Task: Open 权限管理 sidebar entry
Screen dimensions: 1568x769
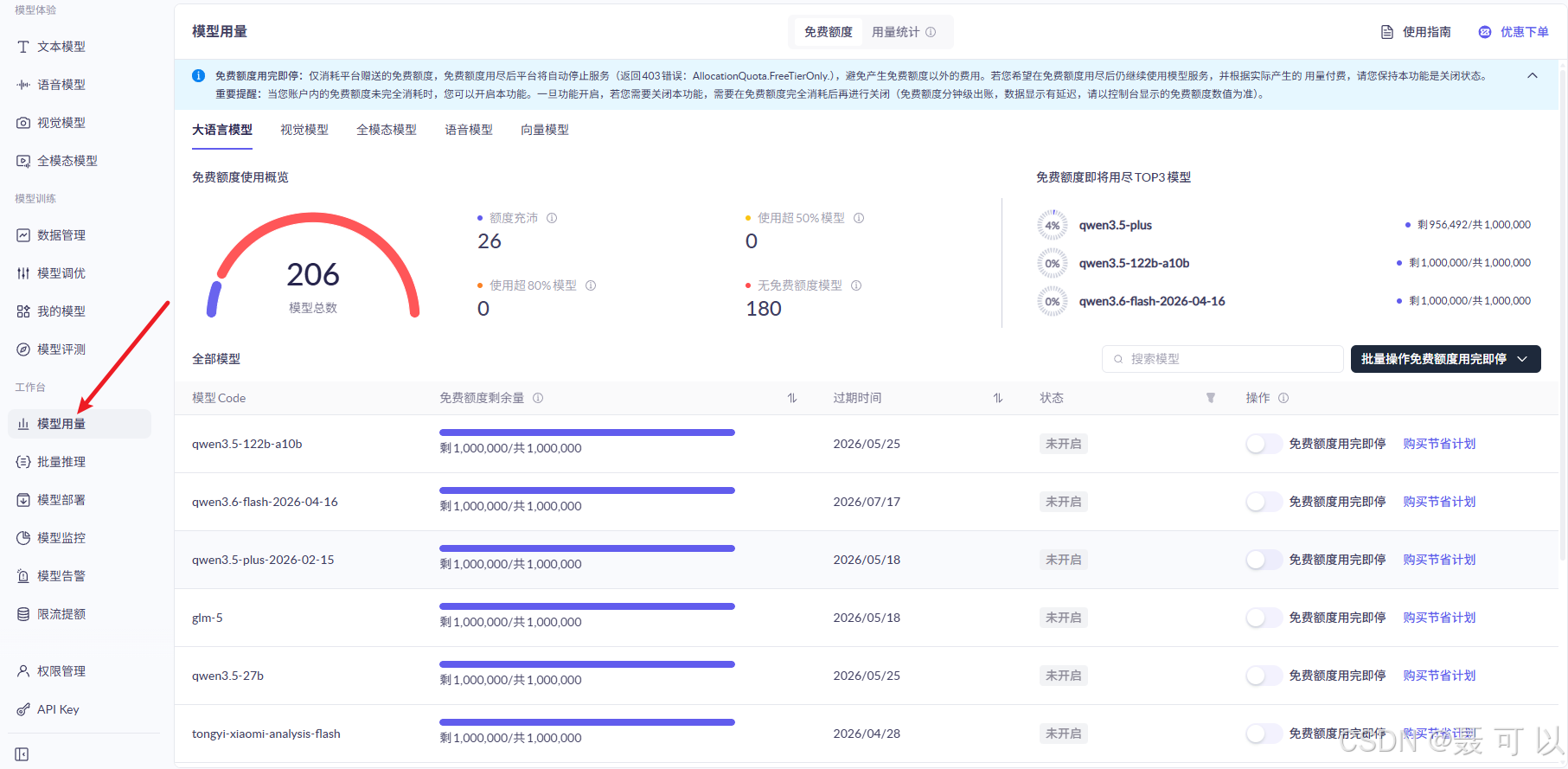Action: (61, 671)
